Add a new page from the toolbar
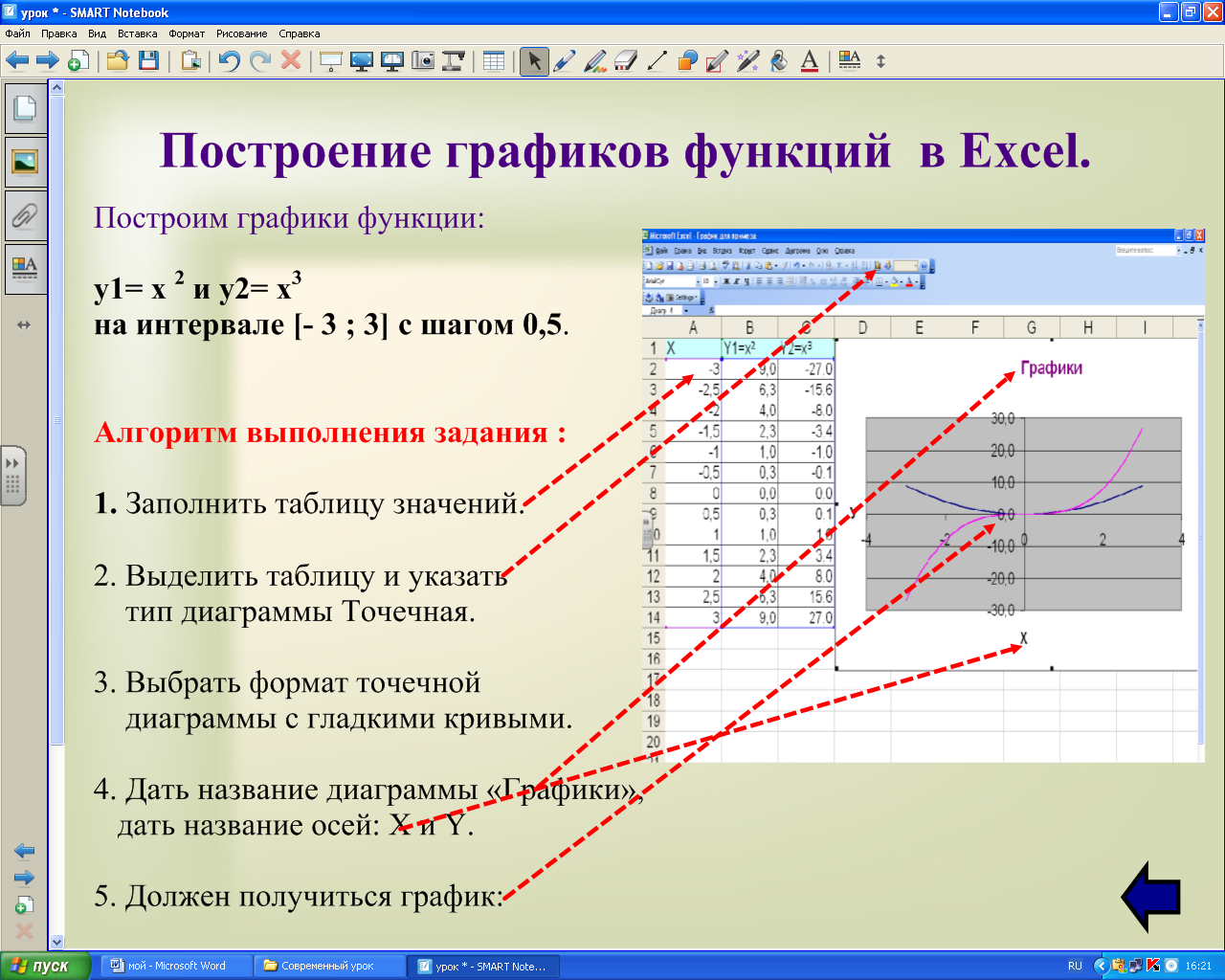Image resolution: width=1225 pixels, height=980 pixels. click(78, 61)
